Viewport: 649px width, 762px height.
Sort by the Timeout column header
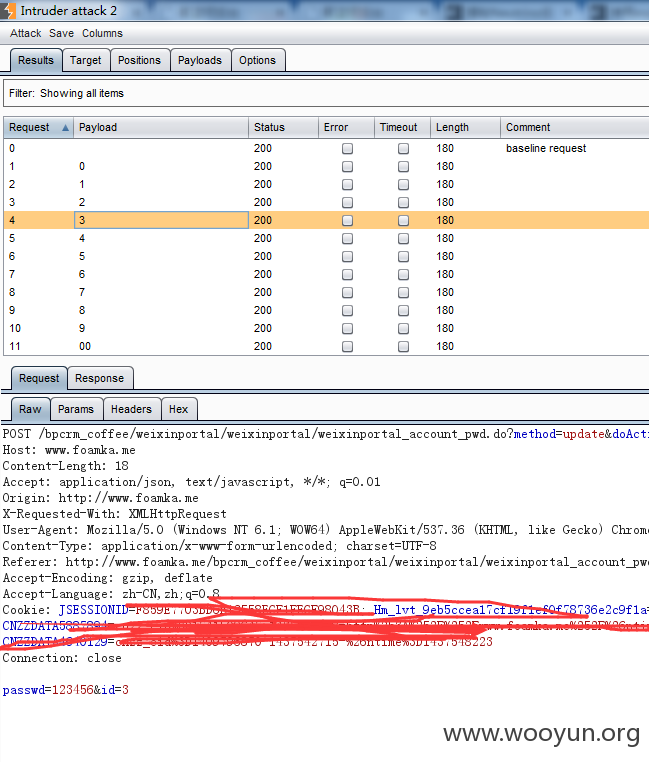click(402, 127)
